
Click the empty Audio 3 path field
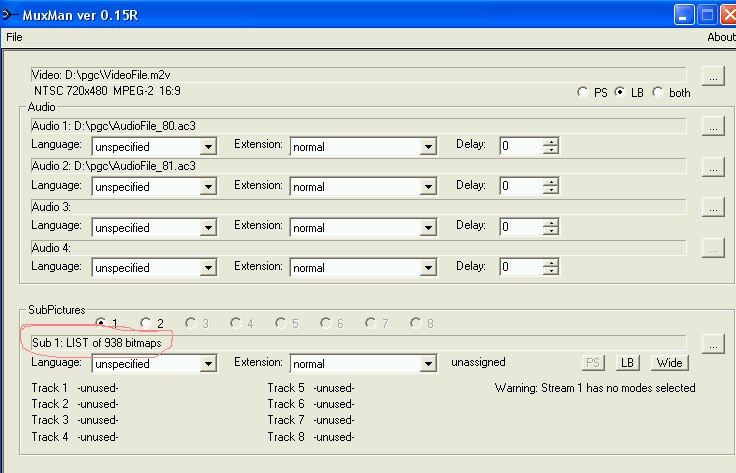coord(359,207)
